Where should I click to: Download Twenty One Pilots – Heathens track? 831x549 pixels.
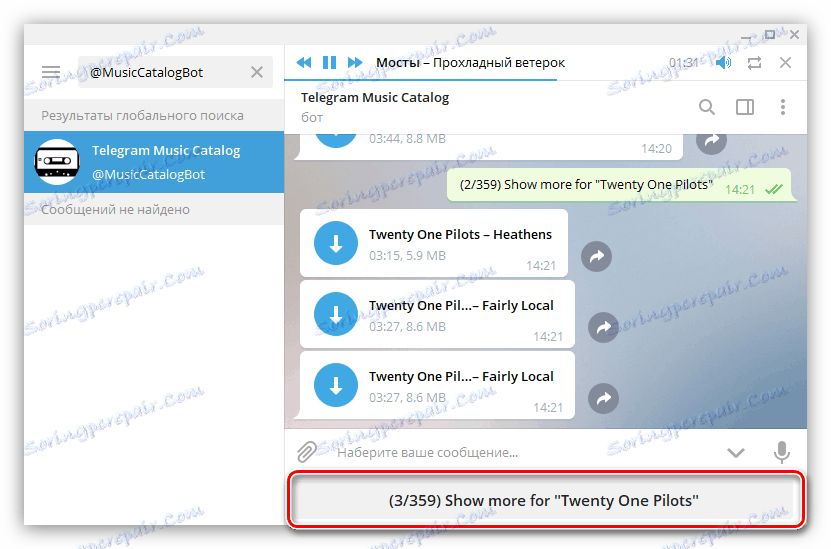click(336, 243)
